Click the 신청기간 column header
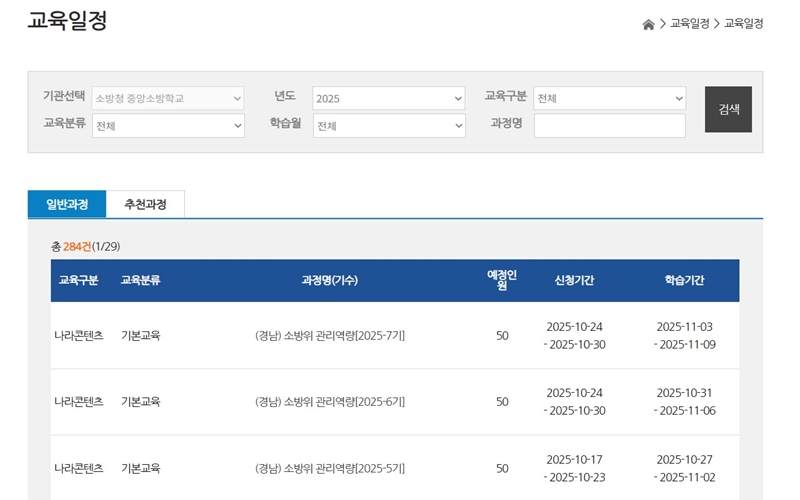The width and height of the screenshot is (800, 500). tap(574, 280)
